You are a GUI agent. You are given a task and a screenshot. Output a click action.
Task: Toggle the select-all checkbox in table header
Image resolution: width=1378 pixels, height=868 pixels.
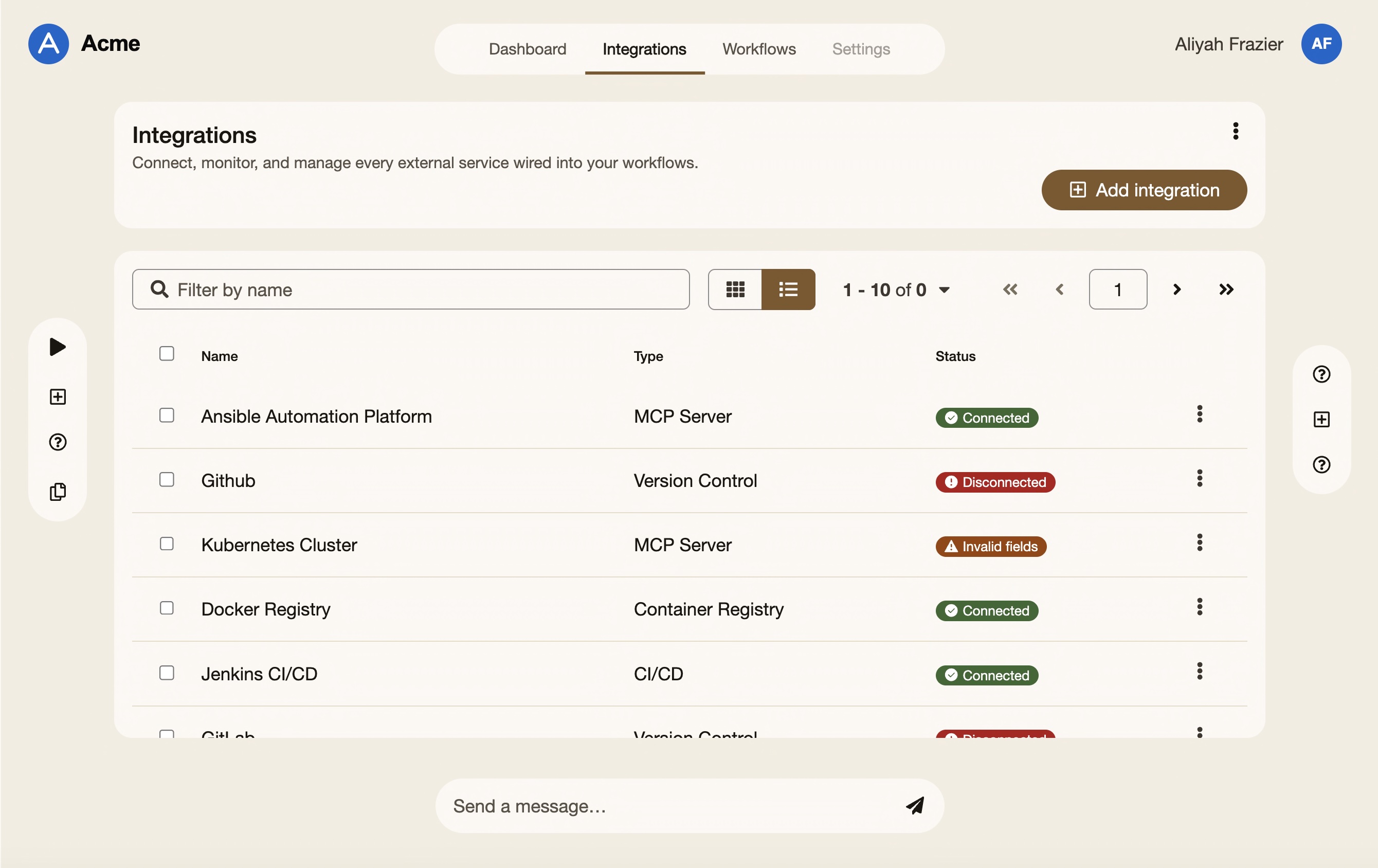(167, 354)
